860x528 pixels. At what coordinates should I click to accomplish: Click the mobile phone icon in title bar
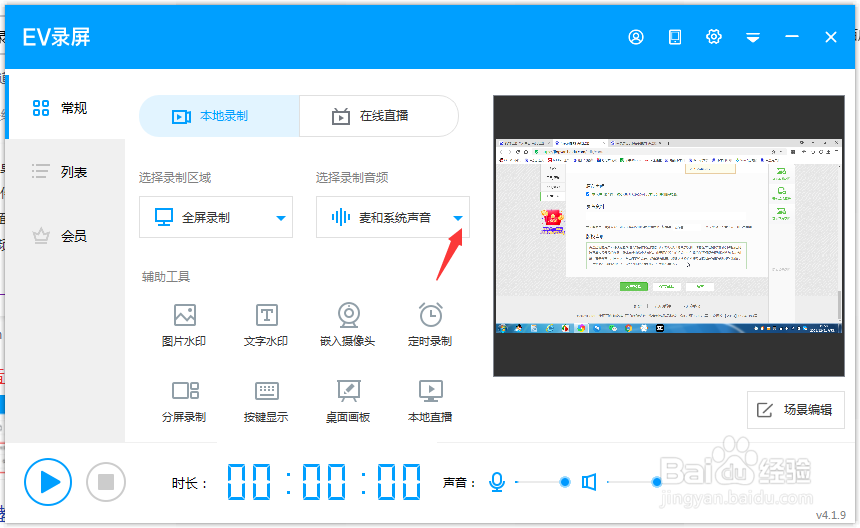pyautogui.click(x=675, y=37)
